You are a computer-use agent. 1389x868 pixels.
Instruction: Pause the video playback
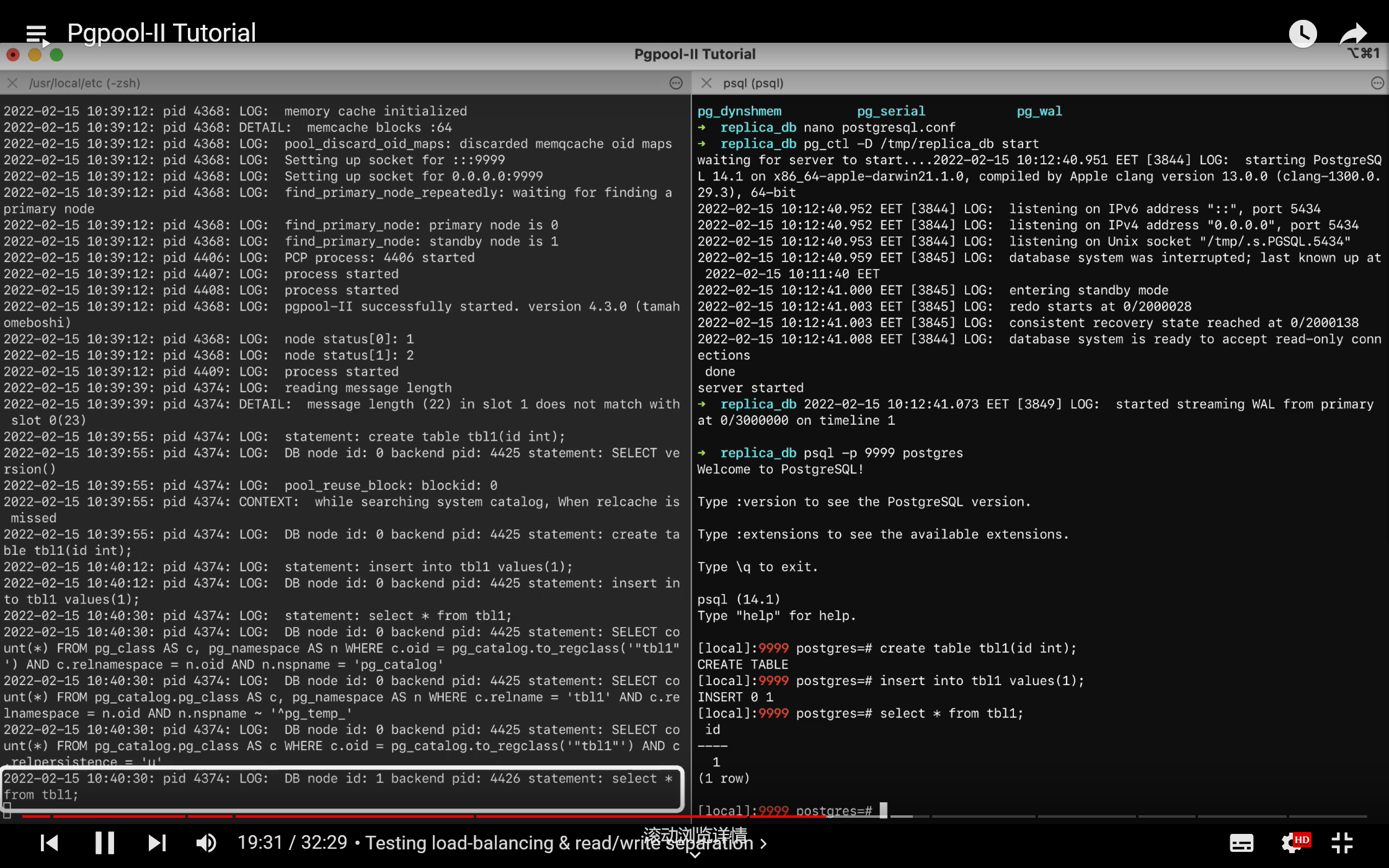(x=104, y=843)
